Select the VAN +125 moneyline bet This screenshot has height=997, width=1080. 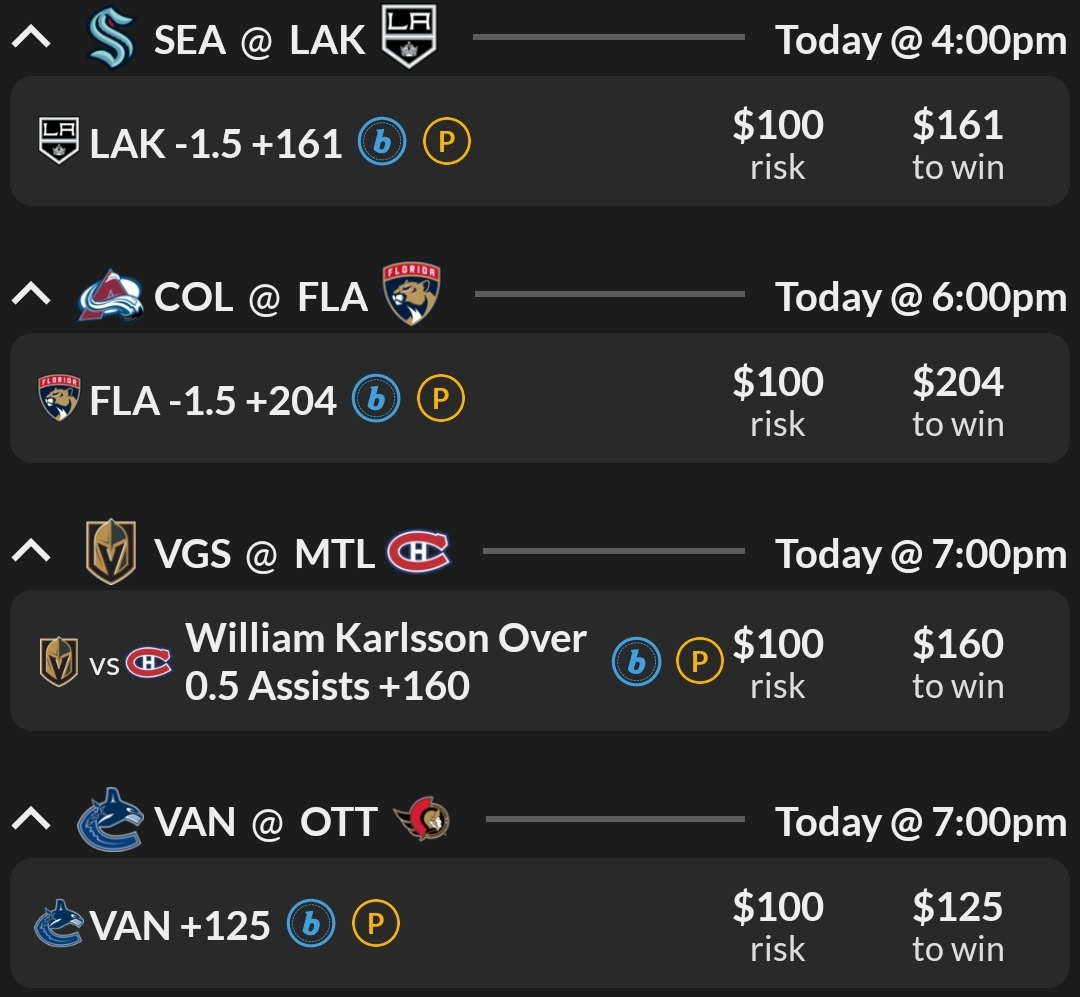tap(180, 926)
